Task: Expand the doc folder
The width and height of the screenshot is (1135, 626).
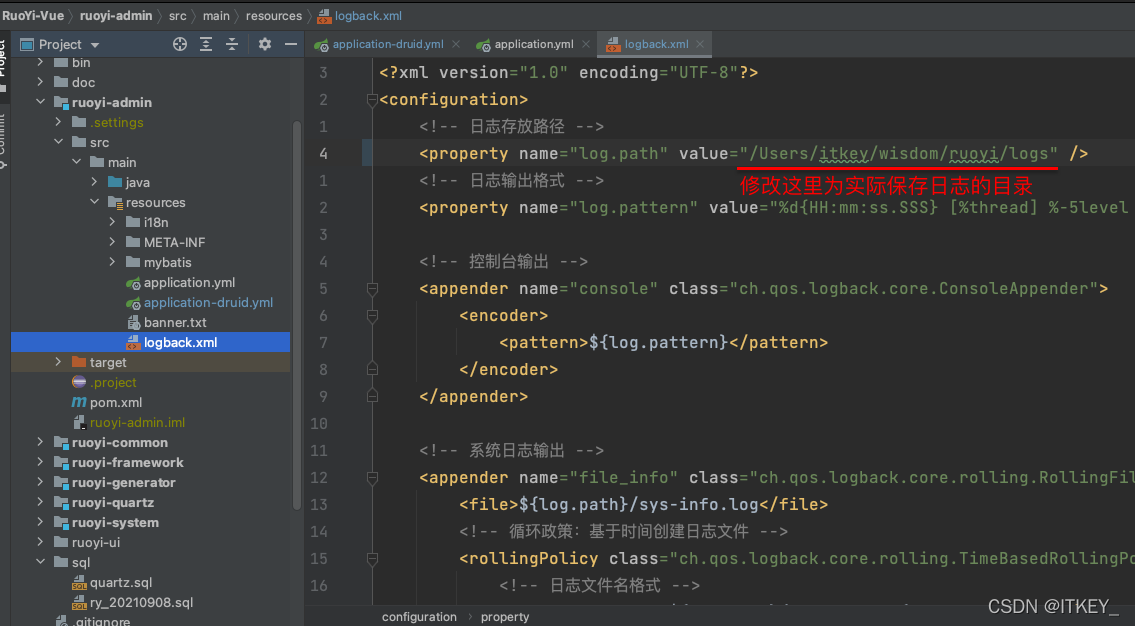Action: point(41,82)
